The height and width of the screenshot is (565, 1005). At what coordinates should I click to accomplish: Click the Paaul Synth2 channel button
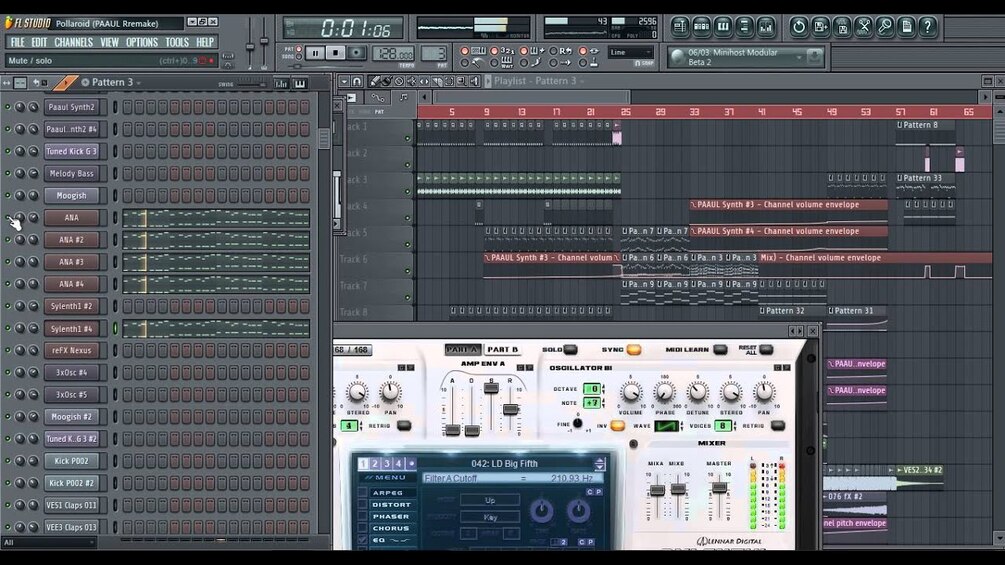click(71, 107)
